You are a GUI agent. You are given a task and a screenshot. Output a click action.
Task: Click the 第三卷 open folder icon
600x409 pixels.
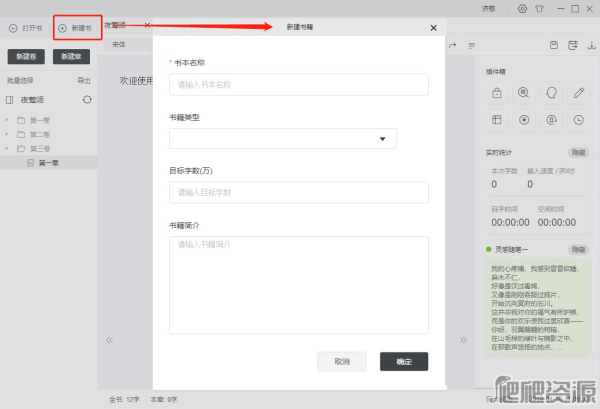pyautogui.click(x=21, y=149)
